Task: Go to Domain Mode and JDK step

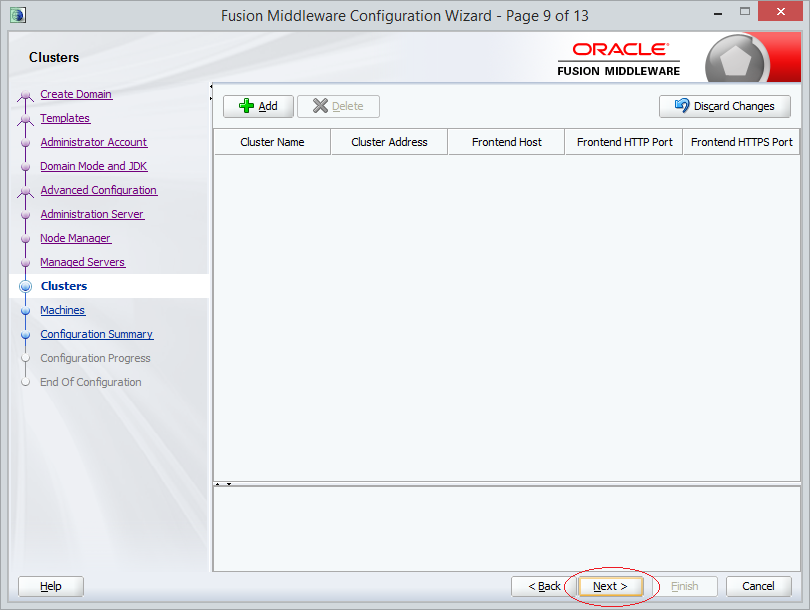Action: 94,166
